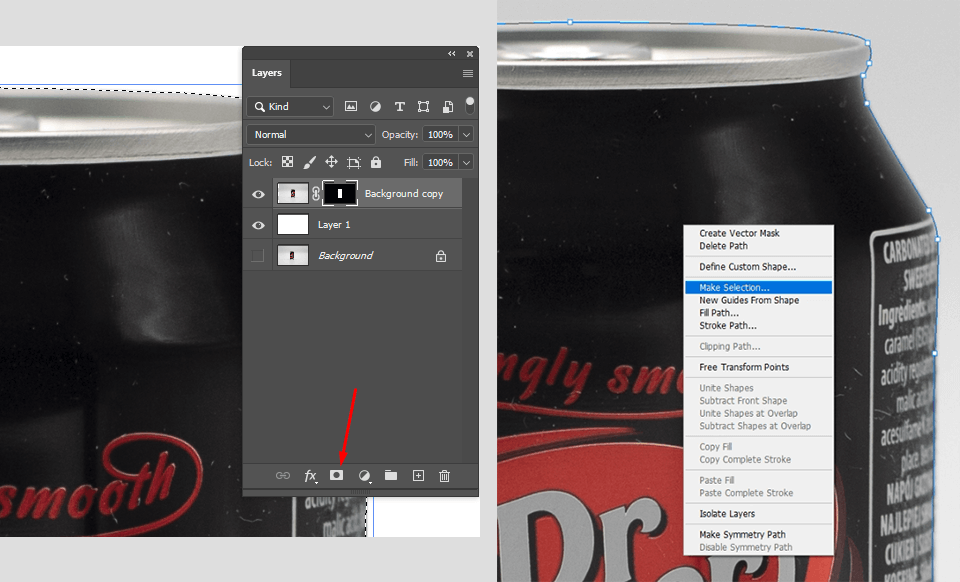Screen dimensions: 960x582
Task: Click the add layer mask icon
Action: tap(336, 475)
